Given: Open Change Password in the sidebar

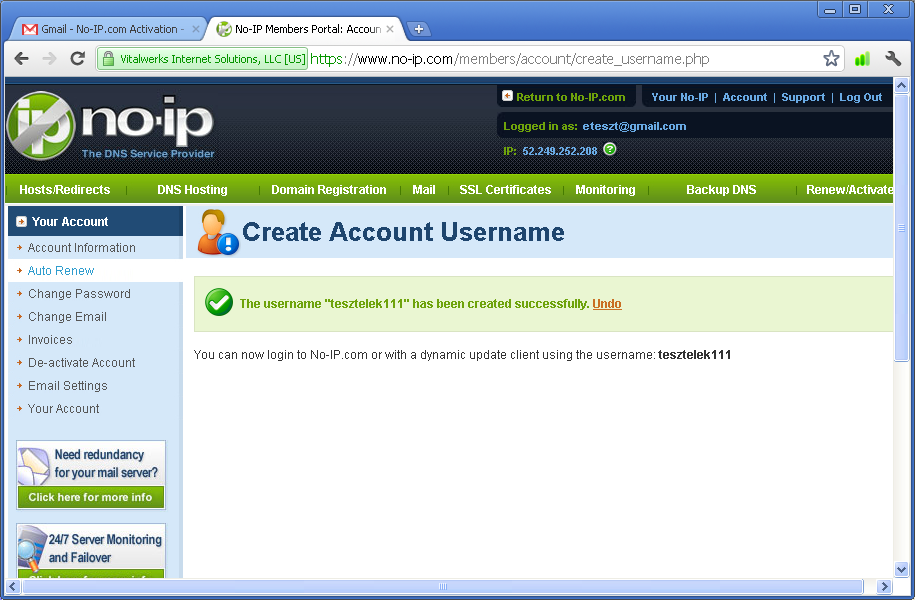Looking at the screenshot, I should pyautogui.click(x=79, y=294).
